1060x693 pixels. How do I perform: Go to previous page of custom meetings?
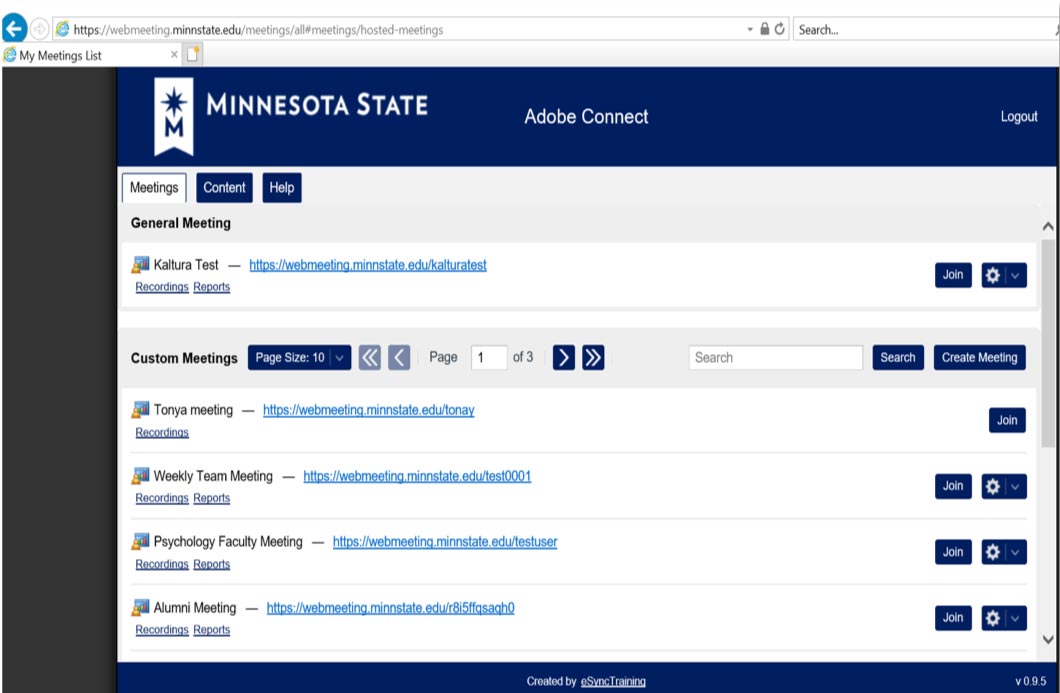(x=399, y=357)
